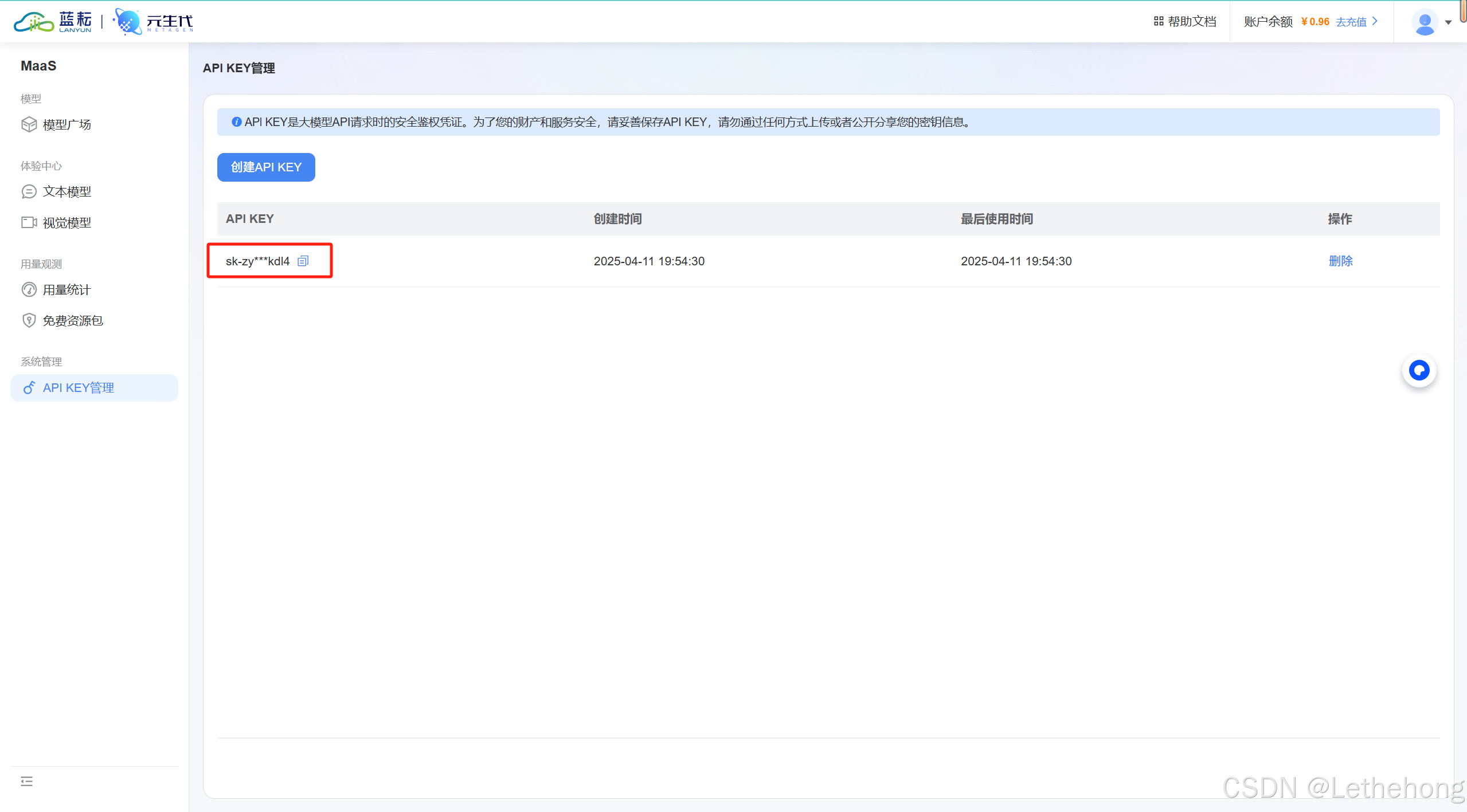Open 文本模型 in sidebar
This screenshot has width=1467, height=812.
tap(66, 191)
